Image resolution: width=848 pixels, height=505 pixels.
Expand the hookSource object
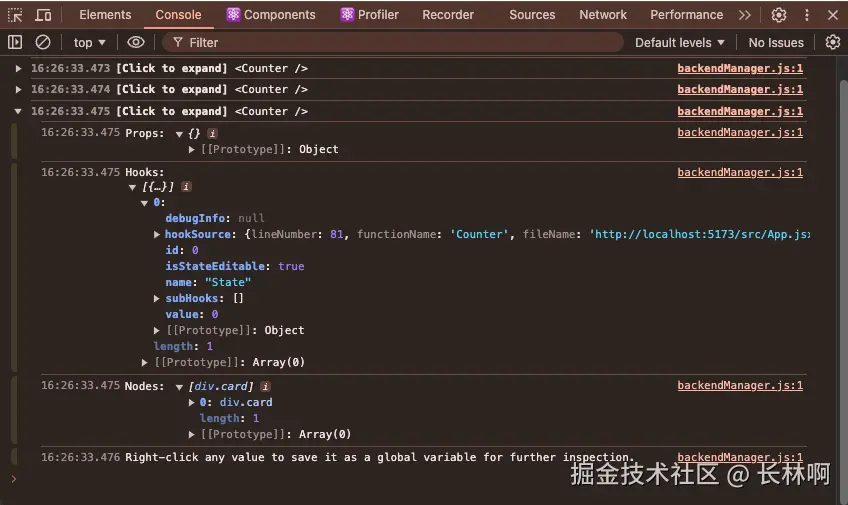click(x=157, y=234)
